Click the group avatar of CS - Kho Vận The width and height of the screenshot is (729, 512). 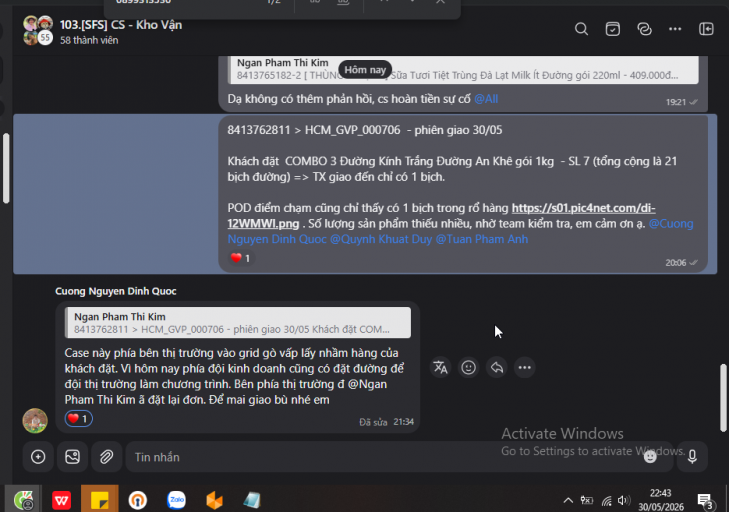tap(38, 30)
